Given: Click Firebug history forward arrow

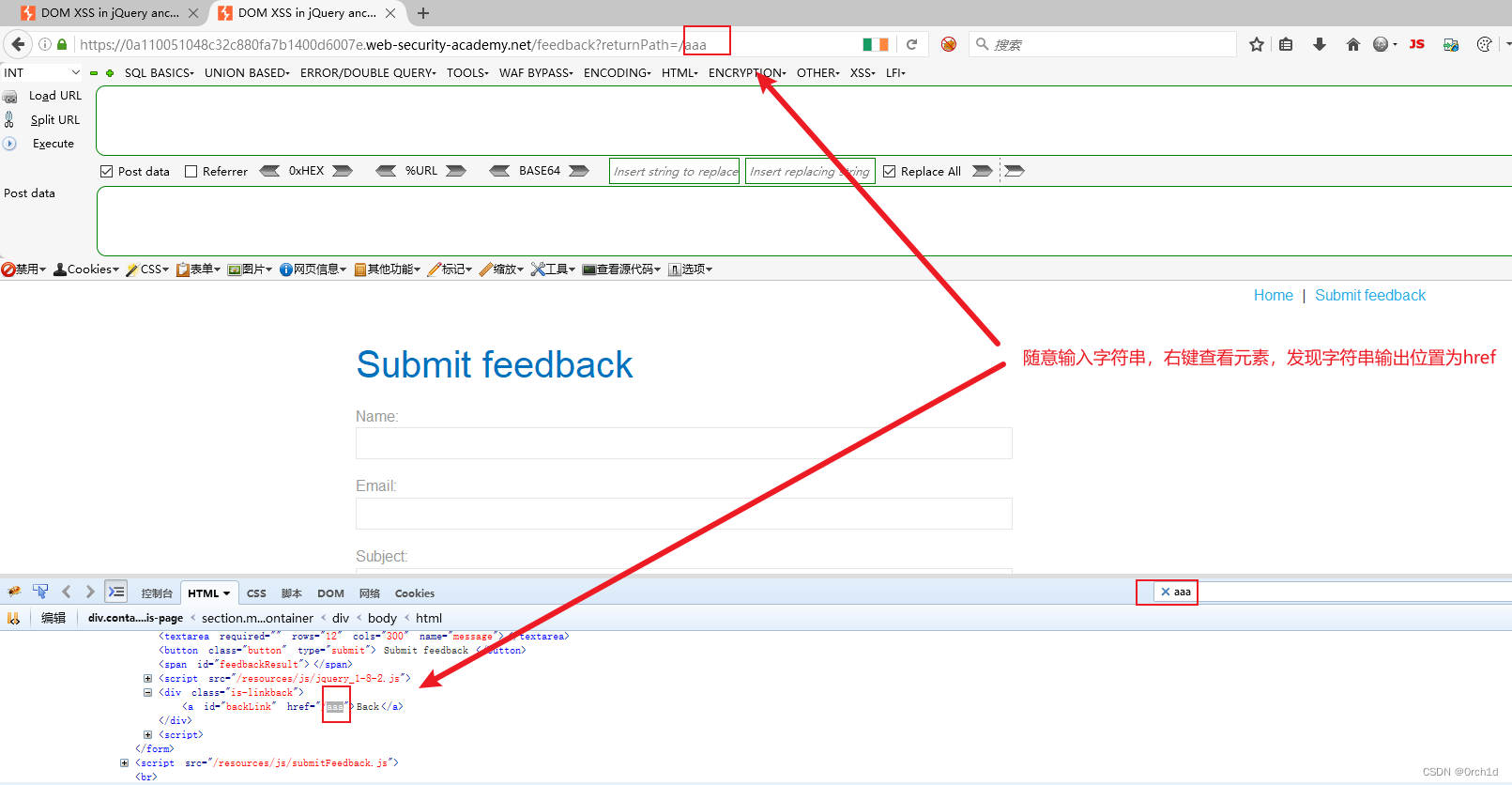Looking at the screenshot, I should [x=90, y=592].
